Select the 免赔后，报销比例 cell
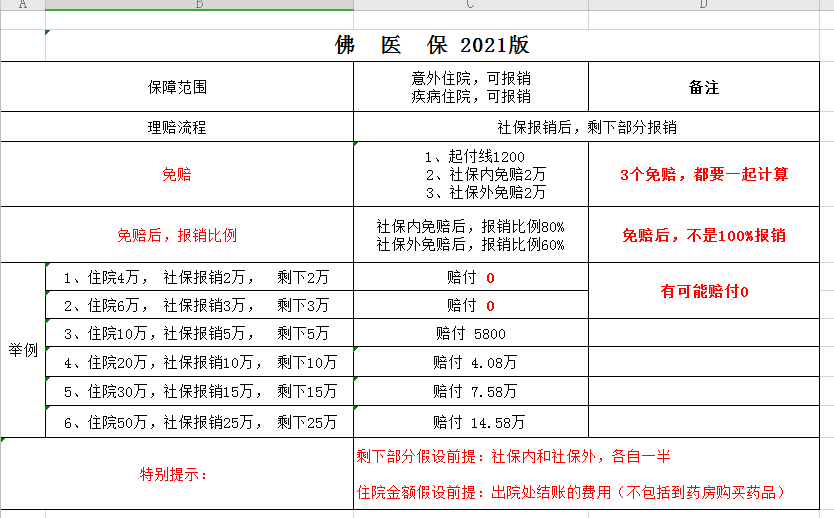The height and width of the screenshot is (518, 834). click(177, 236)
